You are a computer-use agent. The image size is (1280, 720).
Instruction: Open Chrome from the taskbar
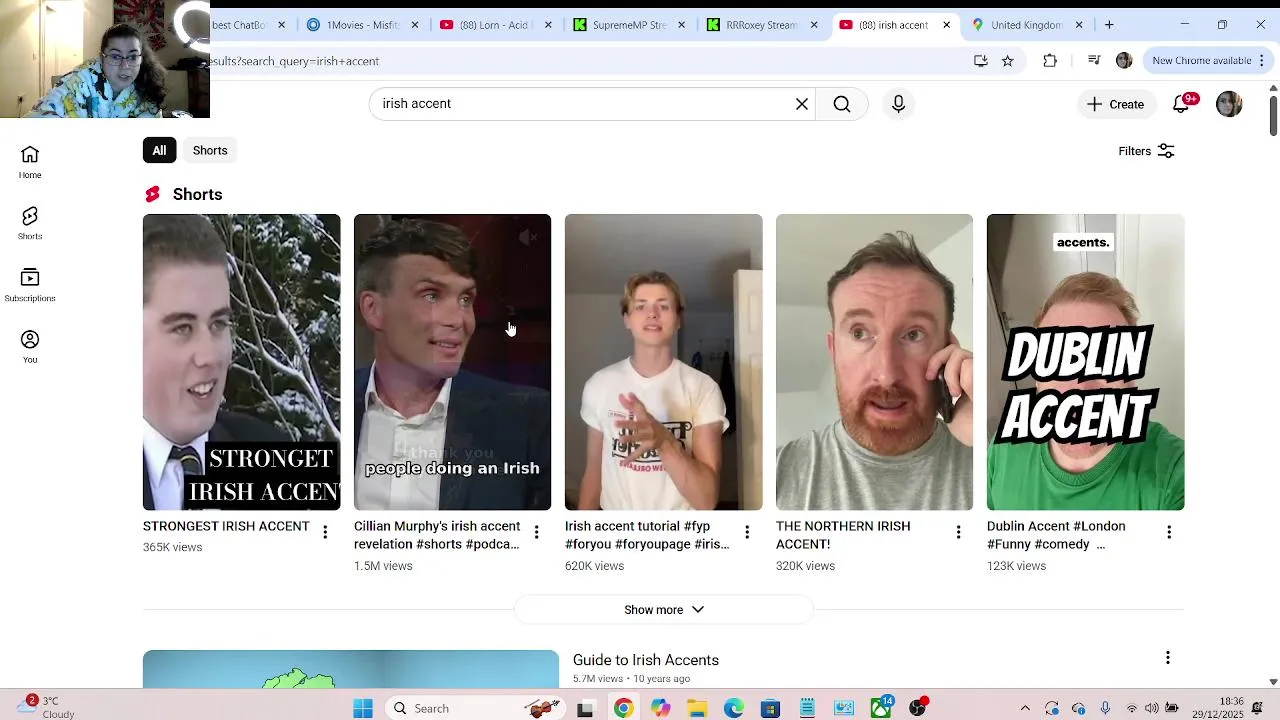tap(623, 708)
